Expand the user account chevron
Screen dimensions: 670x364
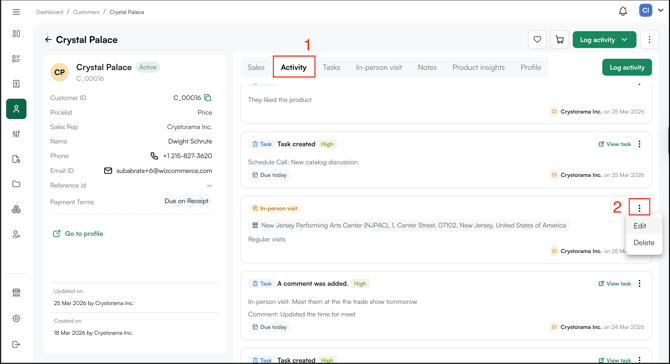[661, 11]
